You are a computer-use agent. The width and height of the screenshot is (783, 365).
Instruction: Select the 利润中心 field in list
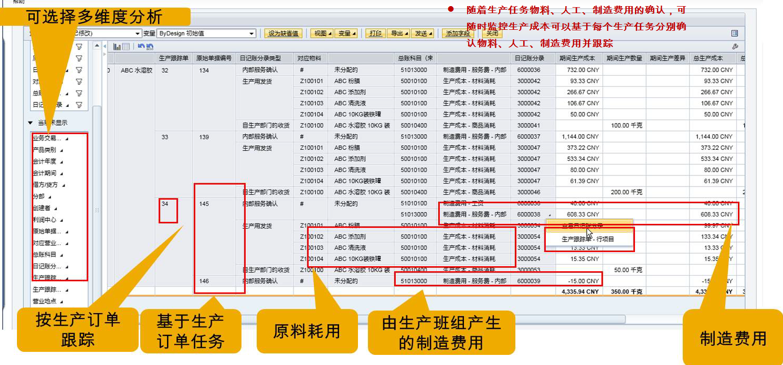45,219
